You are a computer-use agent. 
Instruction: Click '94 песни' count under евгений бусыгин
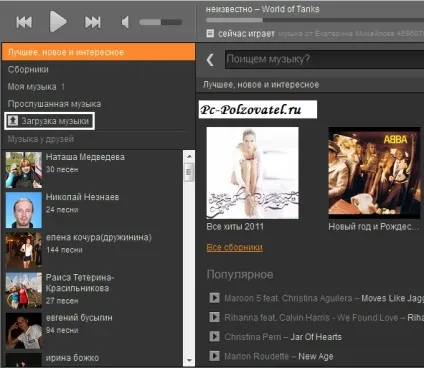click(x=62, y=330)
